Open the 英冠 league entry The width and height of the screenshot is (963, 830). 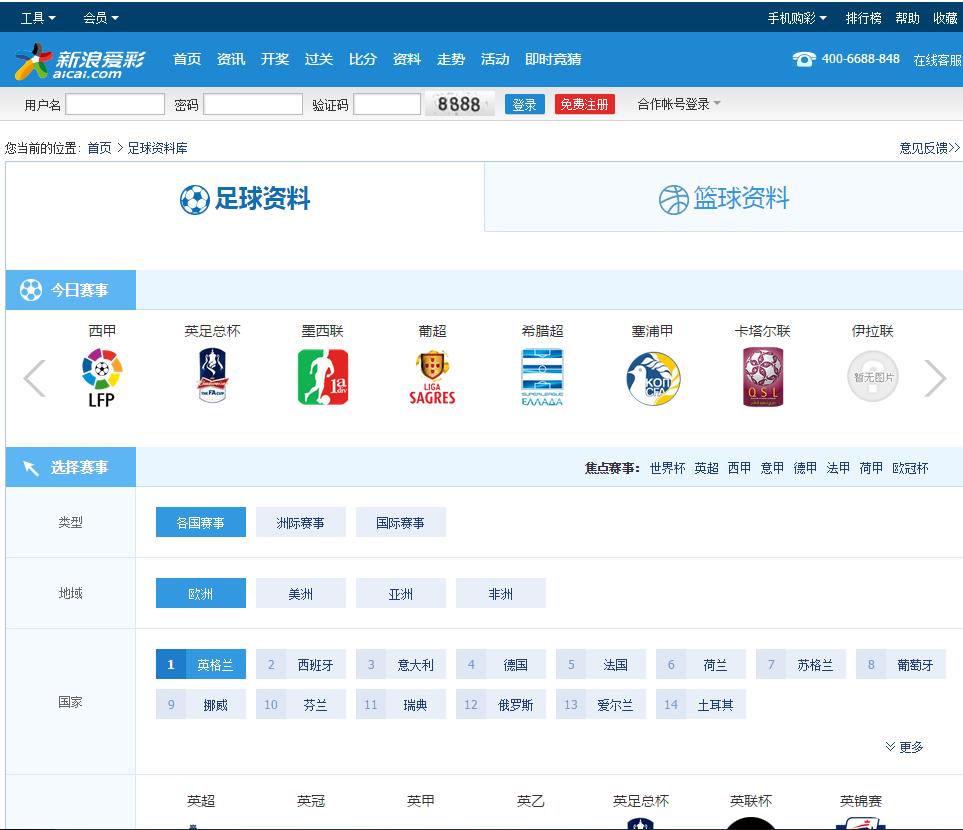pyautogui.click(x=311, y=801)
